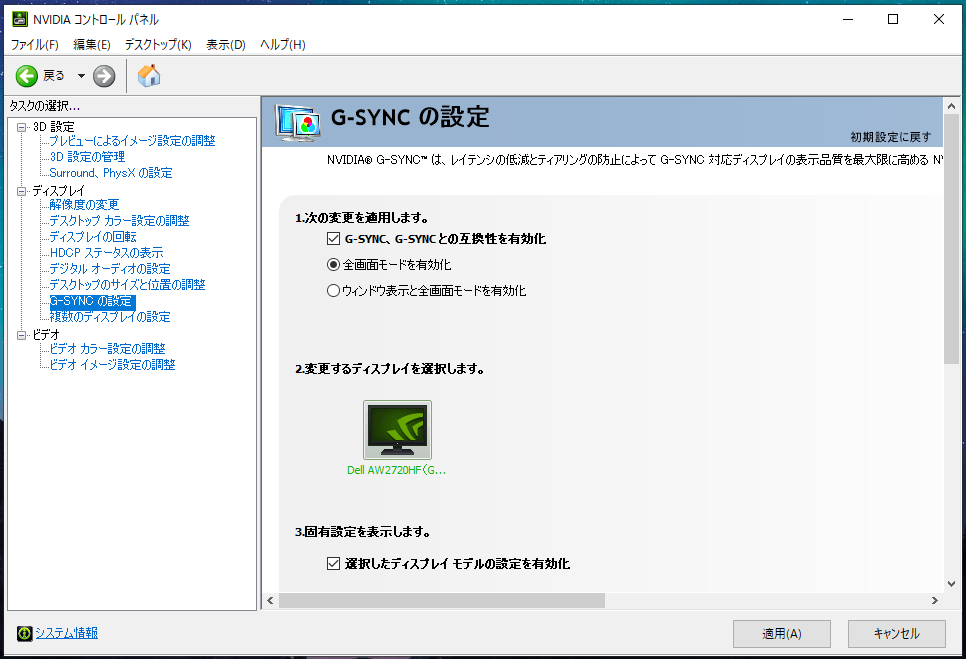The width and height of the screenshot is (966, 659).
Task: Click the G-SYNC header monitor icon
Action: pyautogui.click(x=299, y=123)
